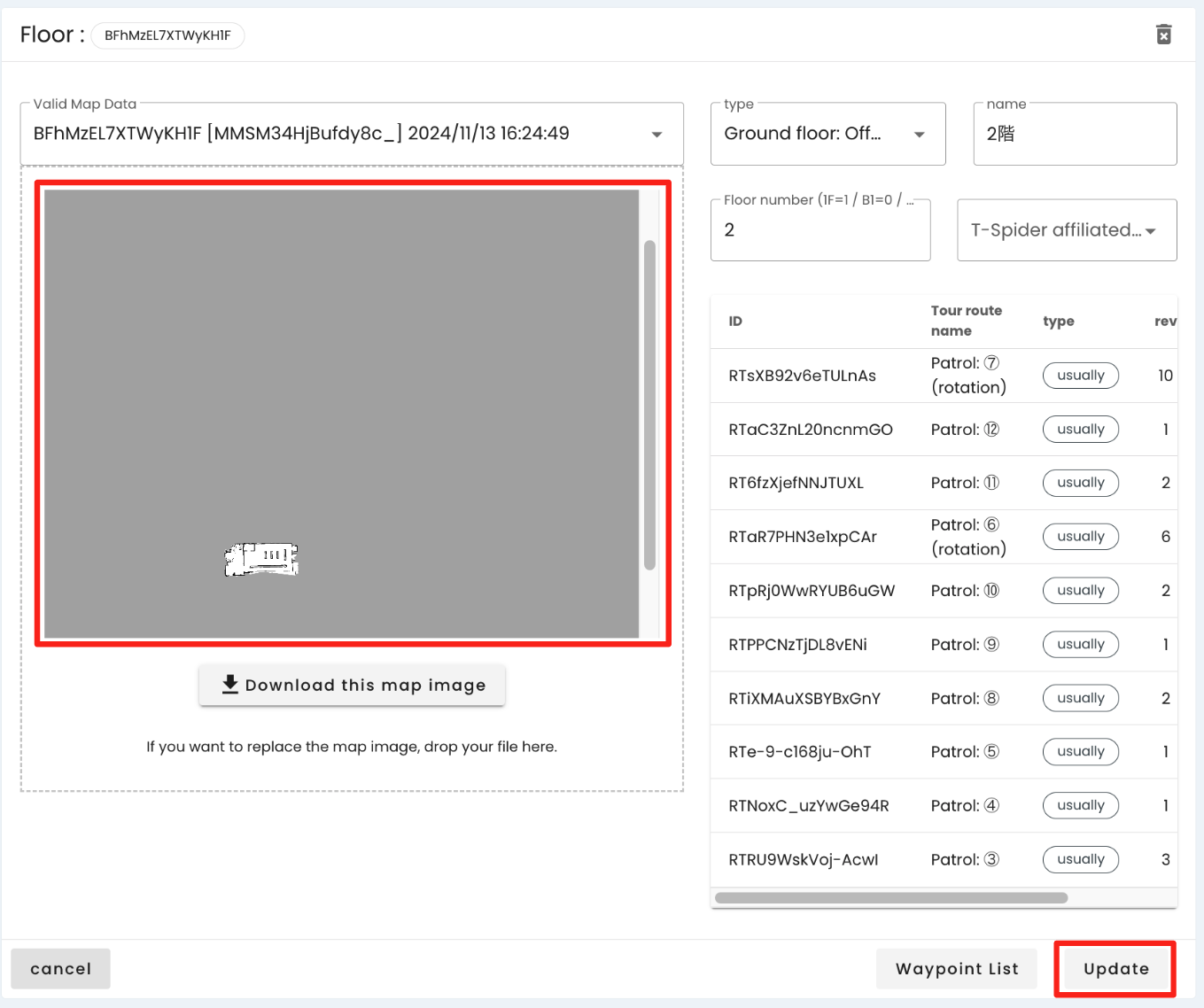Image resolution: width=1204 pixels, height=1008 pixels.
Task: Click the usually chip for Patrol ⑫
Action: point(1081,430)
